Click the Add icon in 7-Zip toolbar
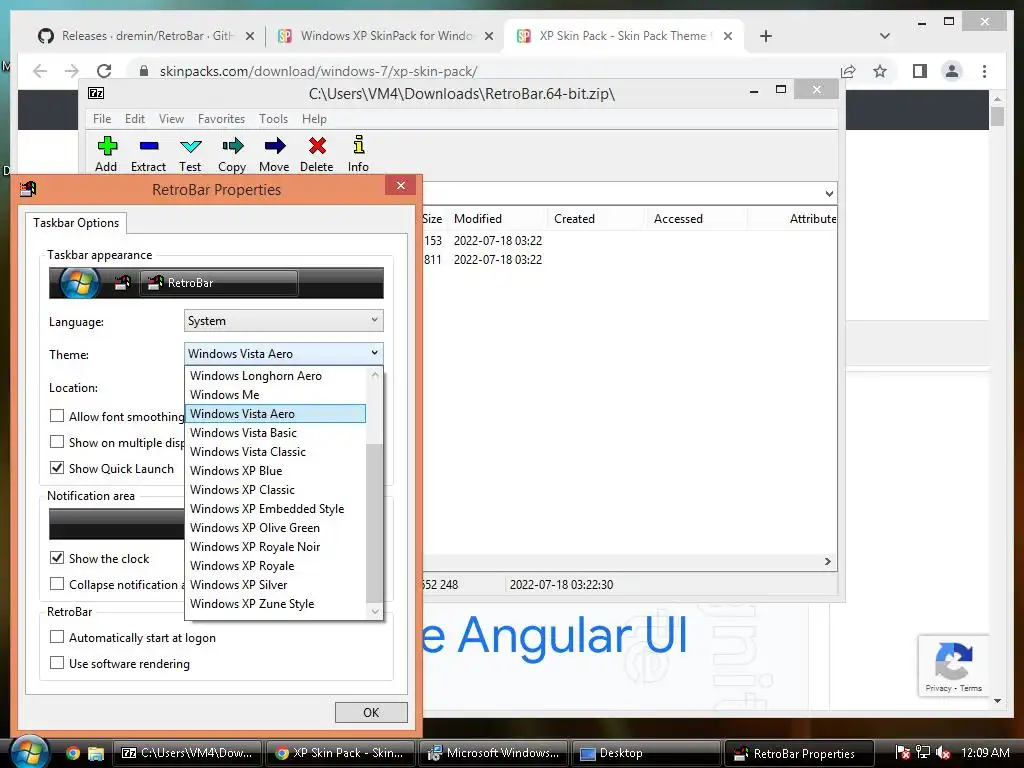Viewport: 1024px width, 768px height. tap(106, 145)
